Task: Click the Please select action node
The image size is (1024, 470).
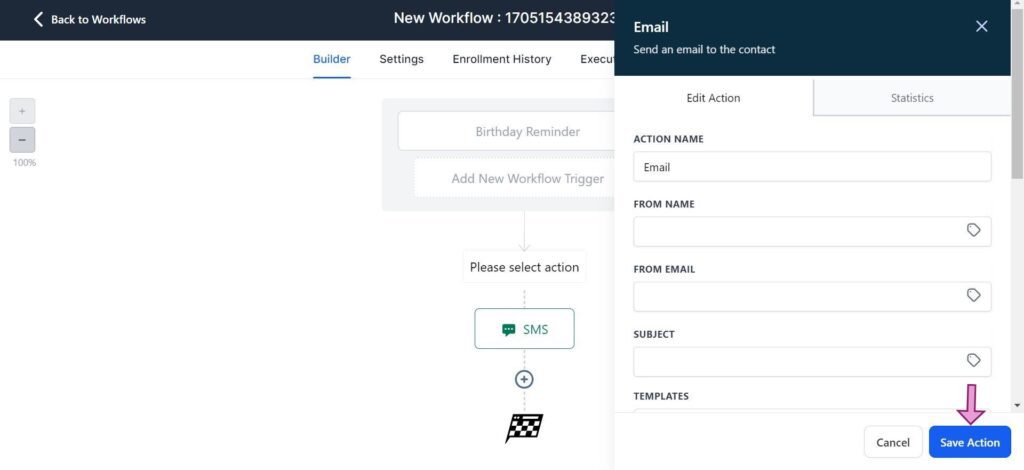Action: (x=524, y=267)
